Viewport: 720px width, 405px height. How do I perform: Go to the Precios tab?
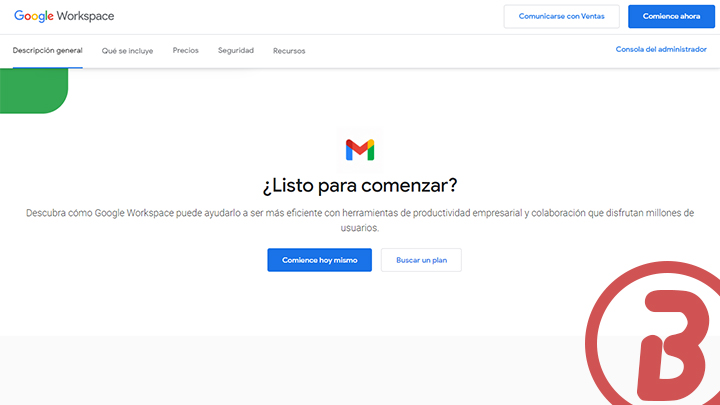point(186,51)
